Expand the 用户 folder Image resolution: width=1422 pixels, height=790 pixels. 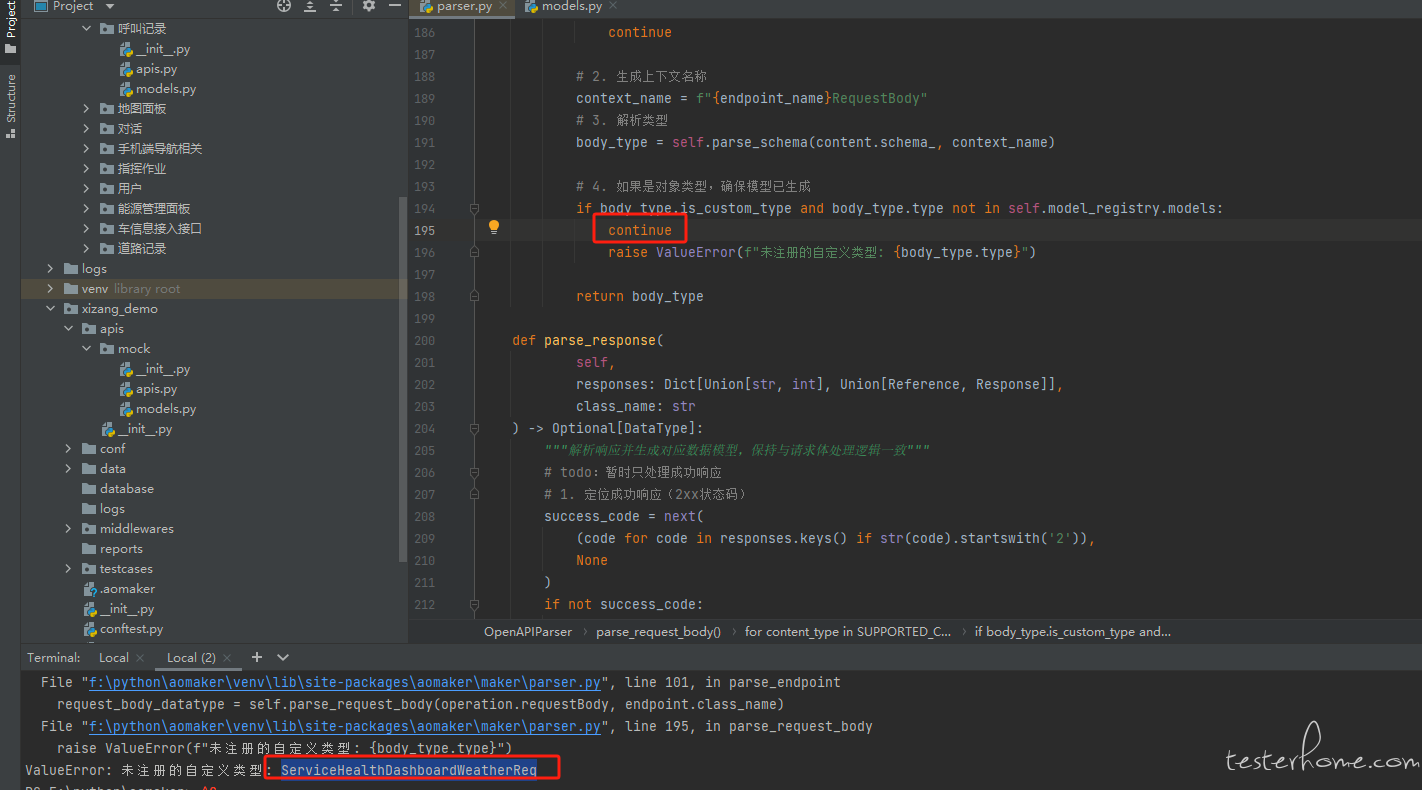87,189
